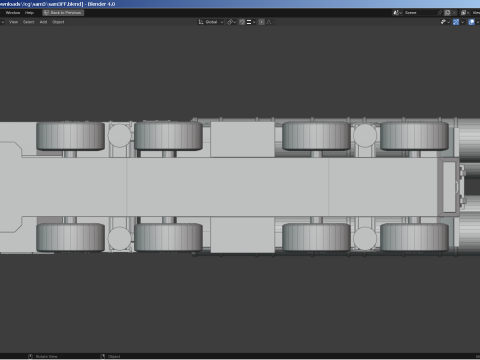Viewport: 480px width, 360px height.
Task: Open the Help menu
Action: click(29, 13)
